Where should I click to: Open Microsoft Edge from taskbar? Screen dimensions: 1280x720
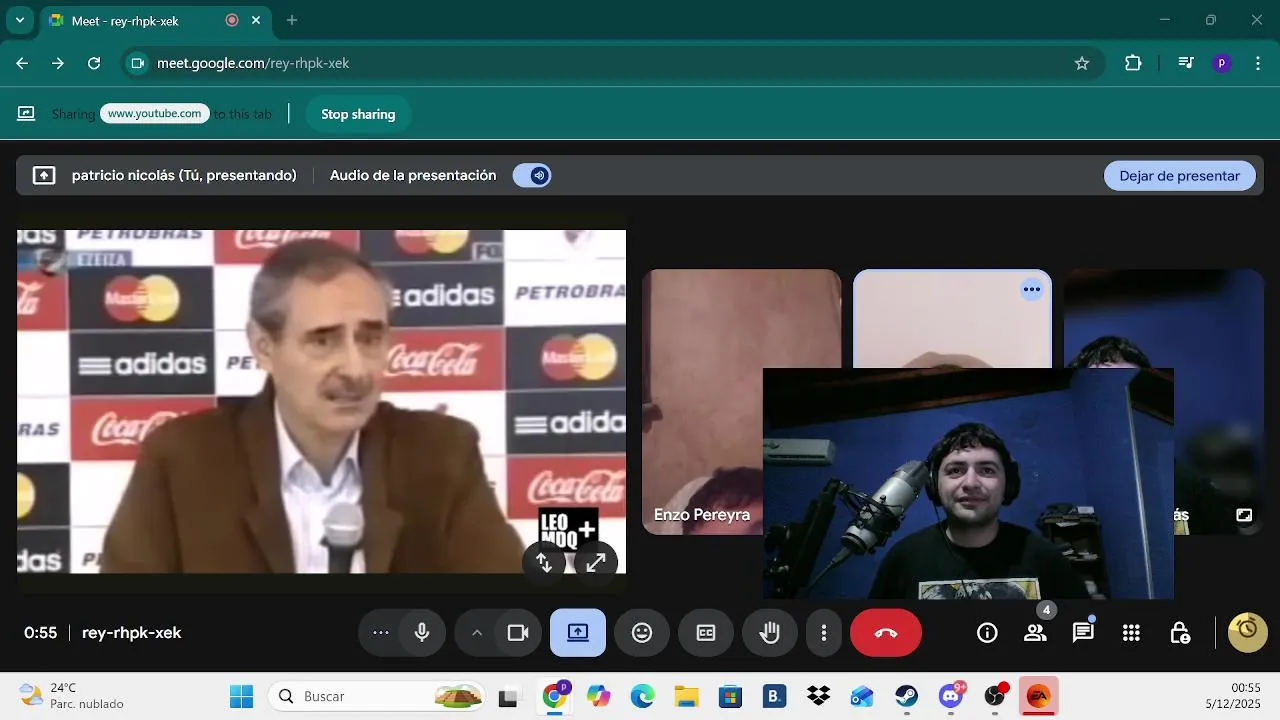(642, 697)
